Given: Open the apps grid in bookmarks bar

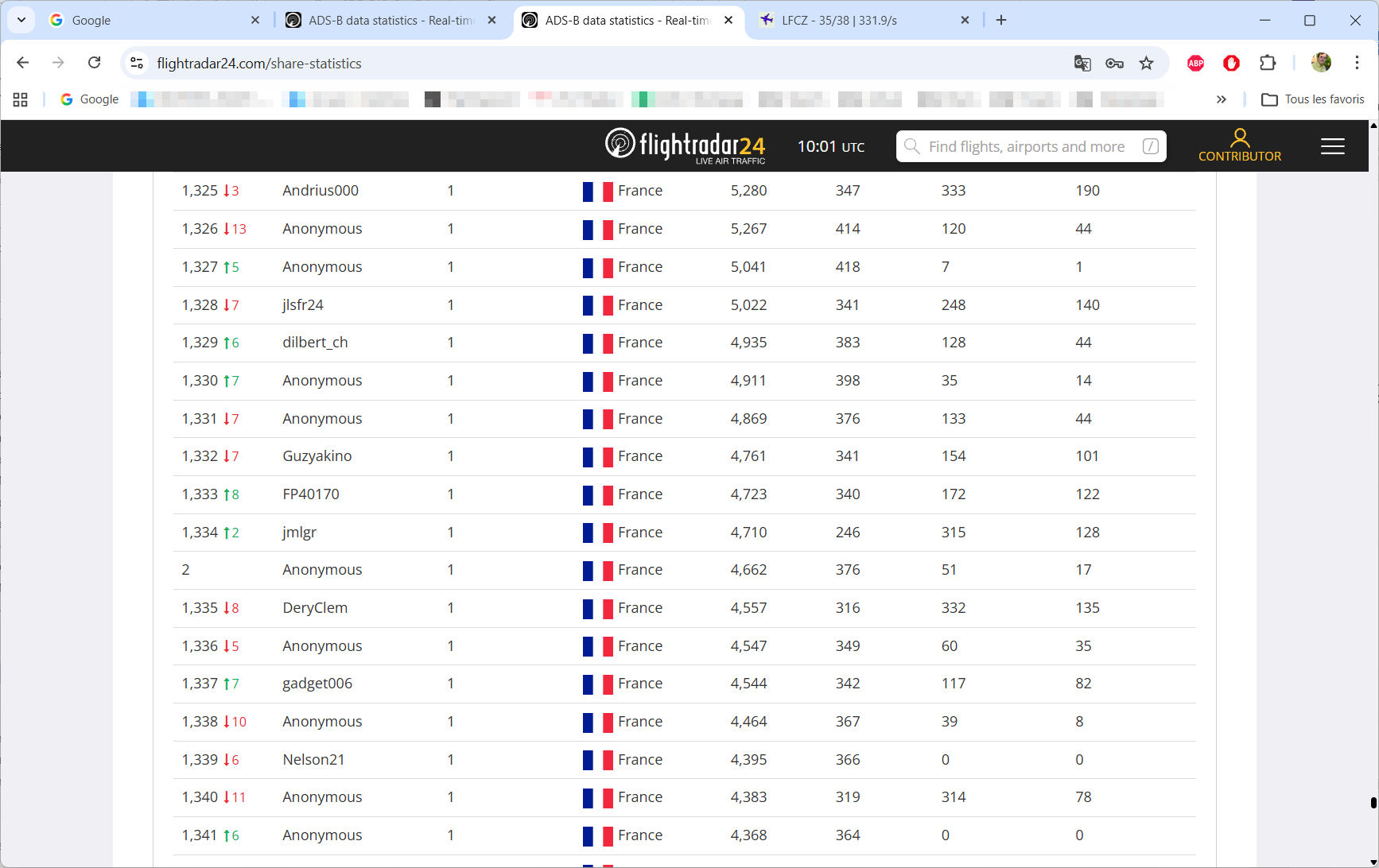Looking at the screenshot, I should 21,99.
